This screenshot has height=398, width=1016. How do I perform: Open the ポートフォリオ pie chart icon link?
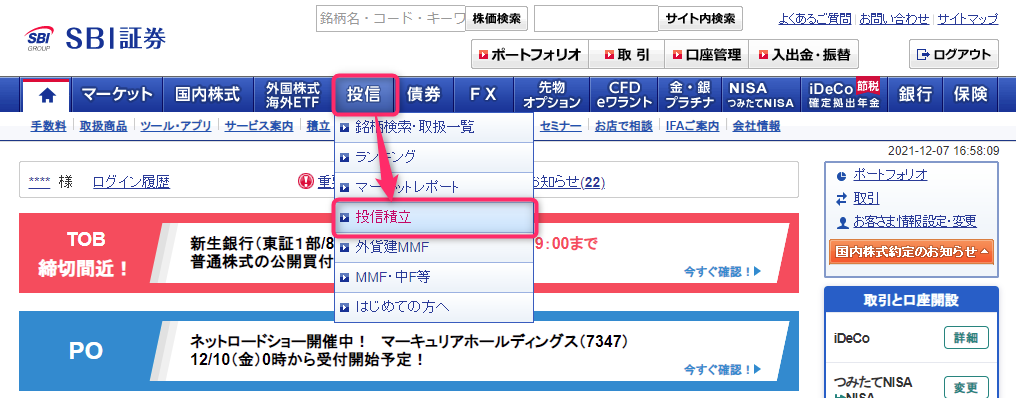pyautogui.click(x=841, y=175)
